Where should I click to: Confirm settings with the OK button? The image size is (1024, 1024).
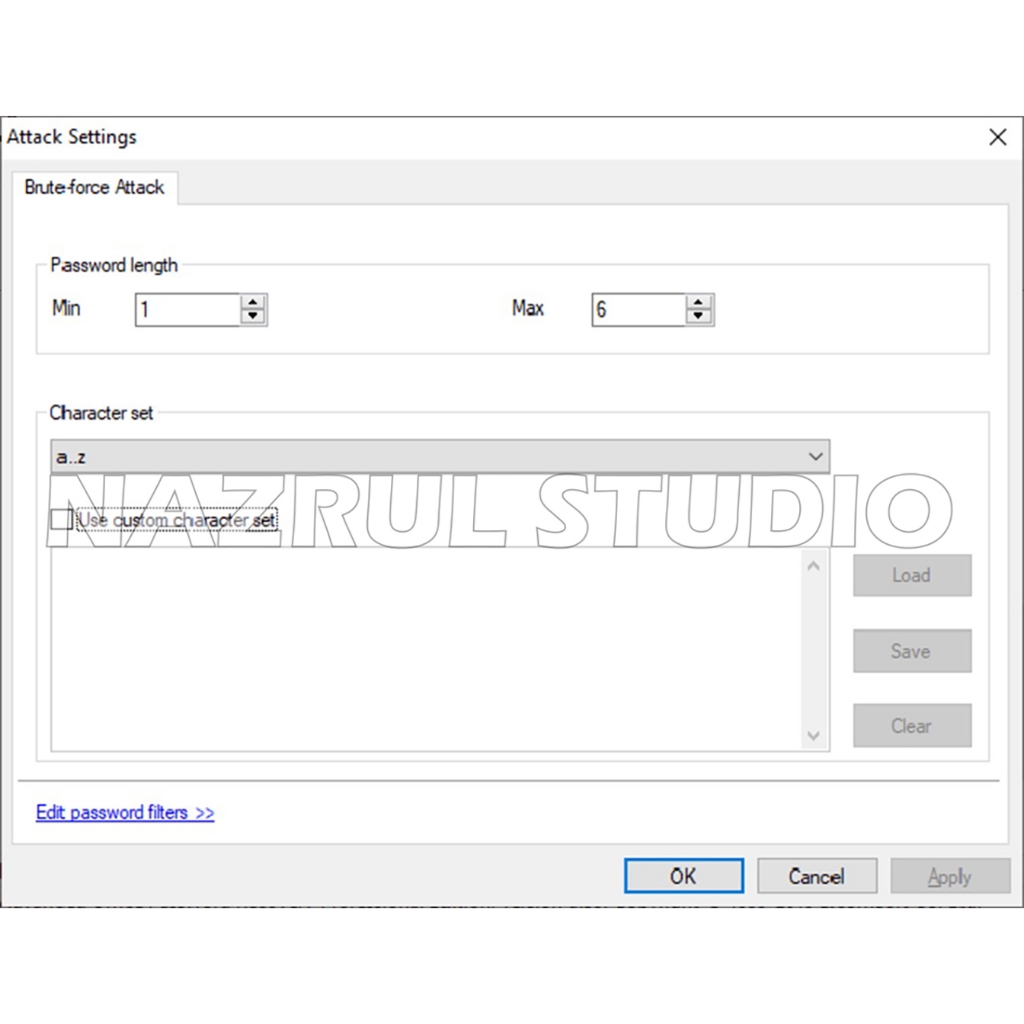[x=683, y=876]
